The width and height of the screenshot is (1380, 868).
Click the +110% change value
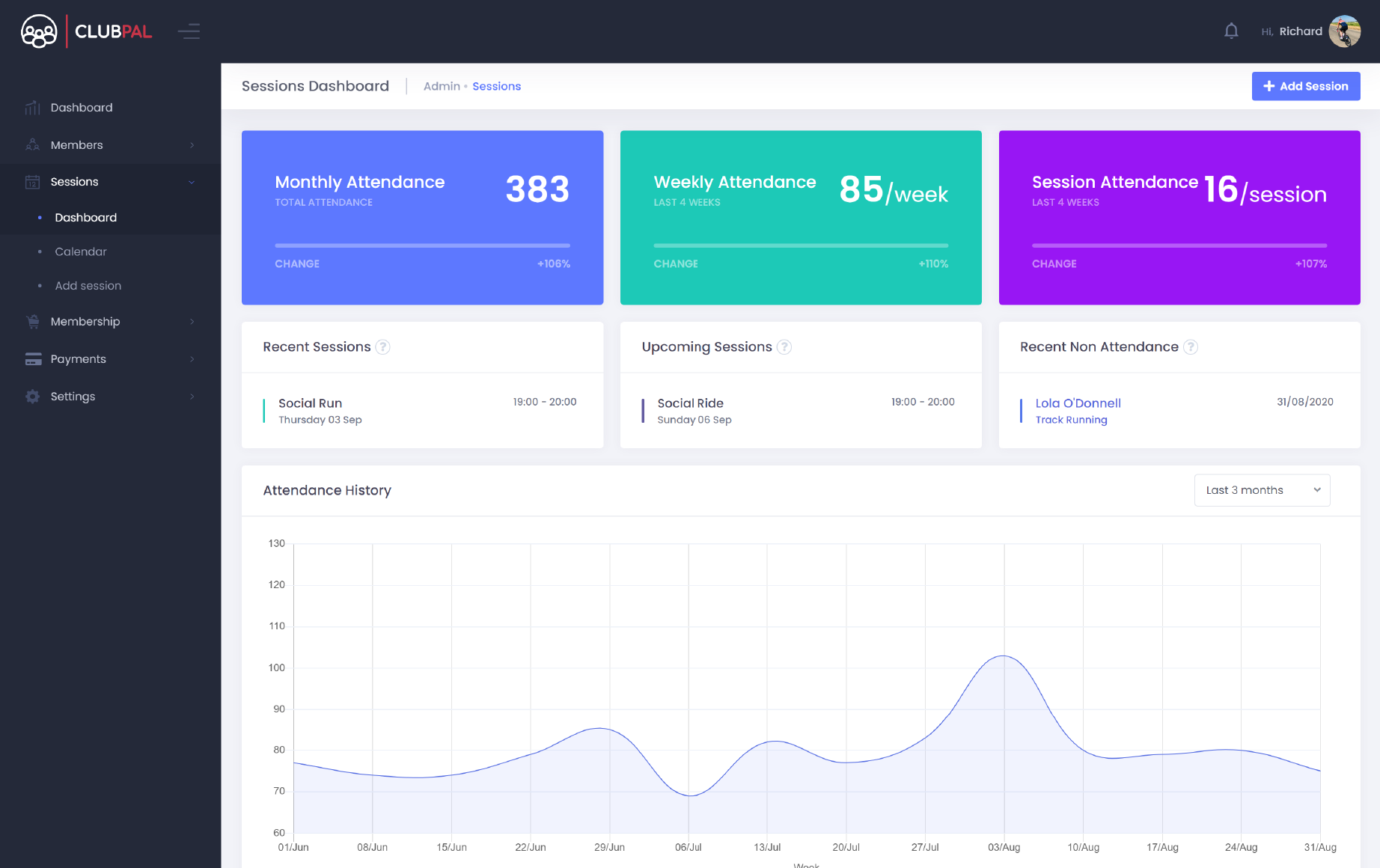[x=933, y=264]
